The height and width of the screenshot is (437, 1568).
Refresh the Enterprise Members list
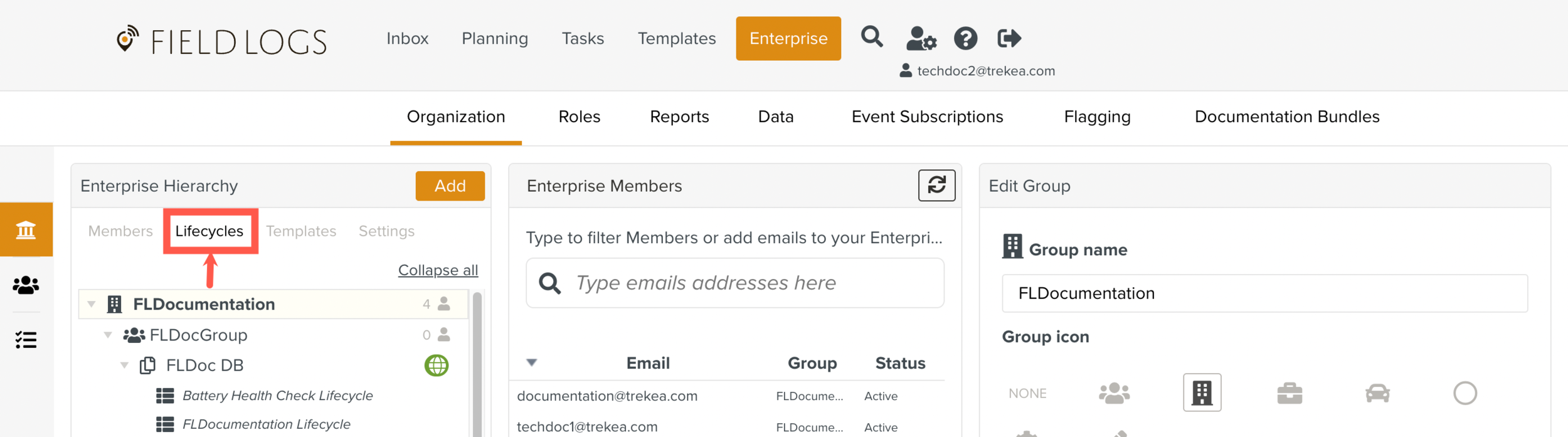tap(936, 185)
